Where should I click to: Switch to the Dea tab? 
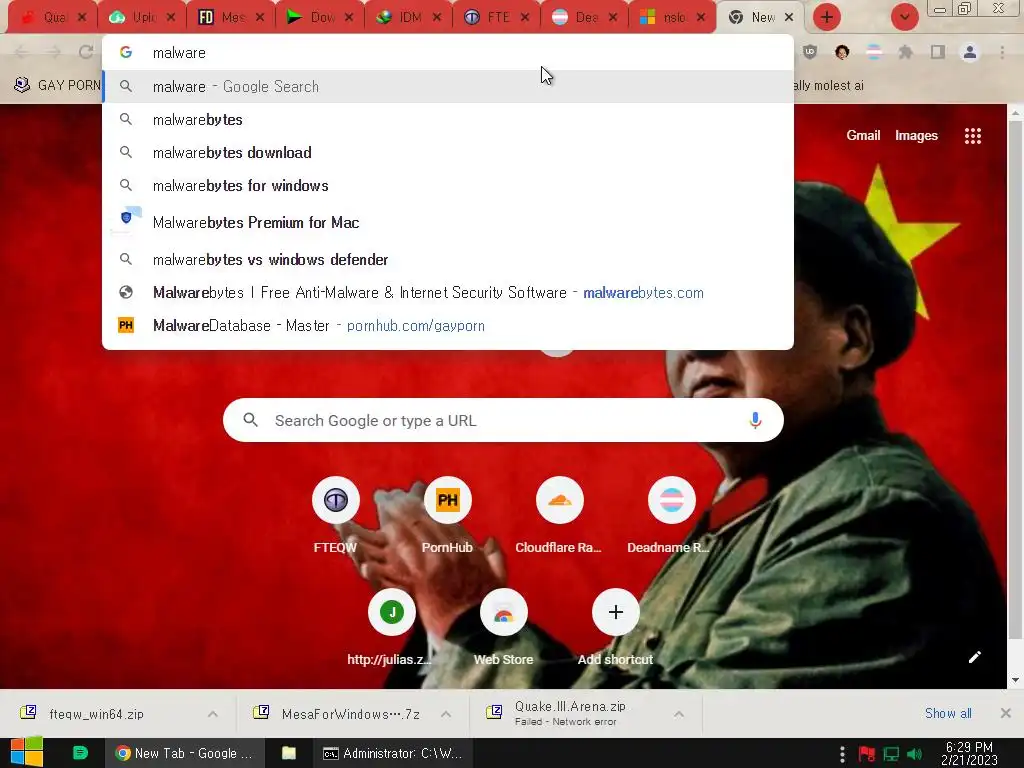[583, 18]
